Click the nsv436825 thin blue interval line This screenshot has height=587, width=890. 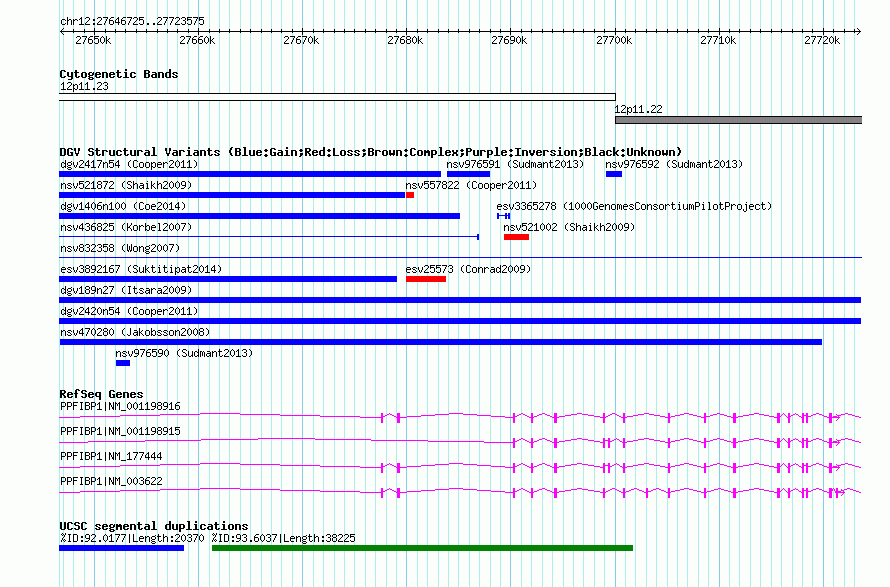[269, 237]
